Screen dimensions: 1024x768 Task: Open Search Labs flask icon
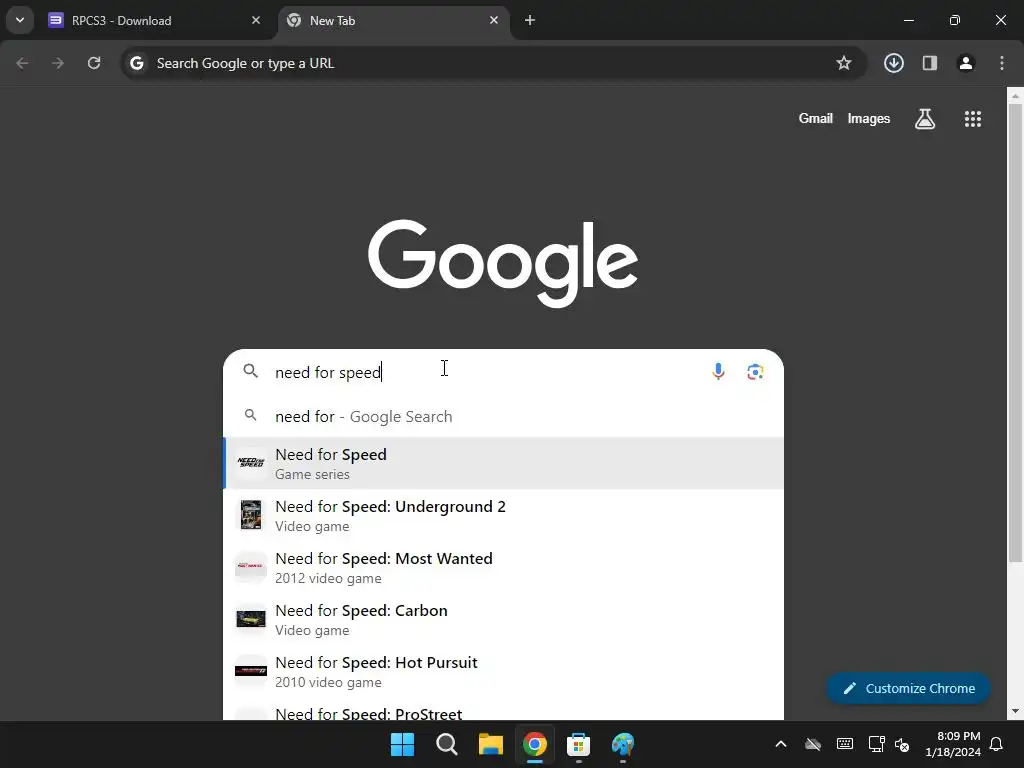pyautogui.click(x=925, y=119)
